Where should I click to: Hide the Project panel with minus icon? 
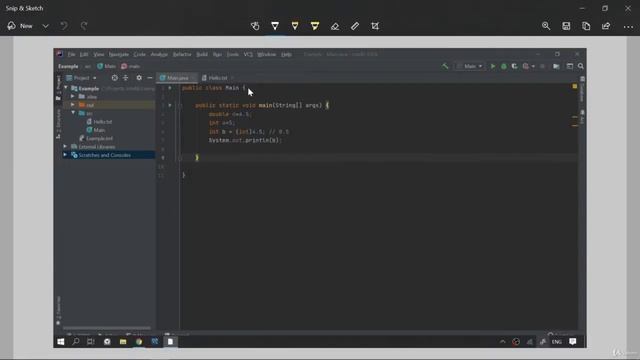(x=150, y=78)
